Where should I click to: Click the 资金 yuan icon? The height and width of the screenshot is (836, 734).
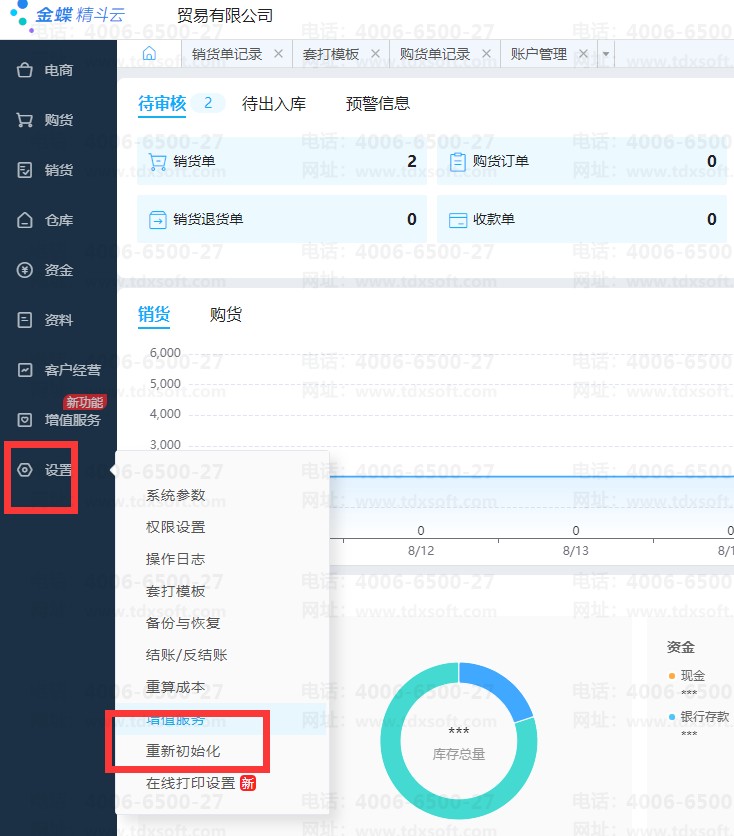25,270
